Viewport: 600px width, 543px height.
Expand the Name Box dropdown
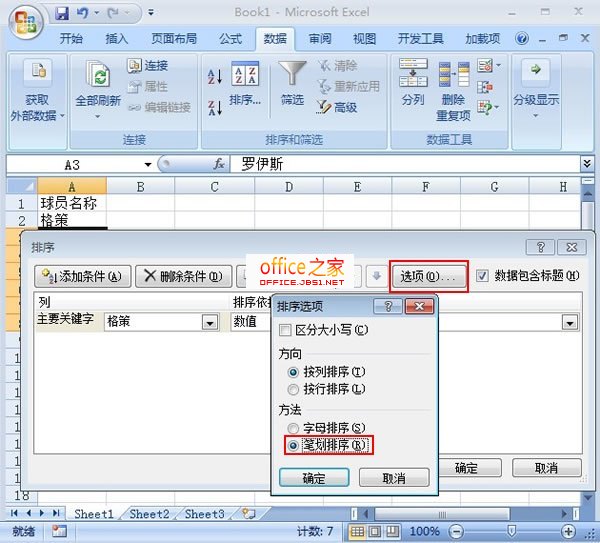148,165
